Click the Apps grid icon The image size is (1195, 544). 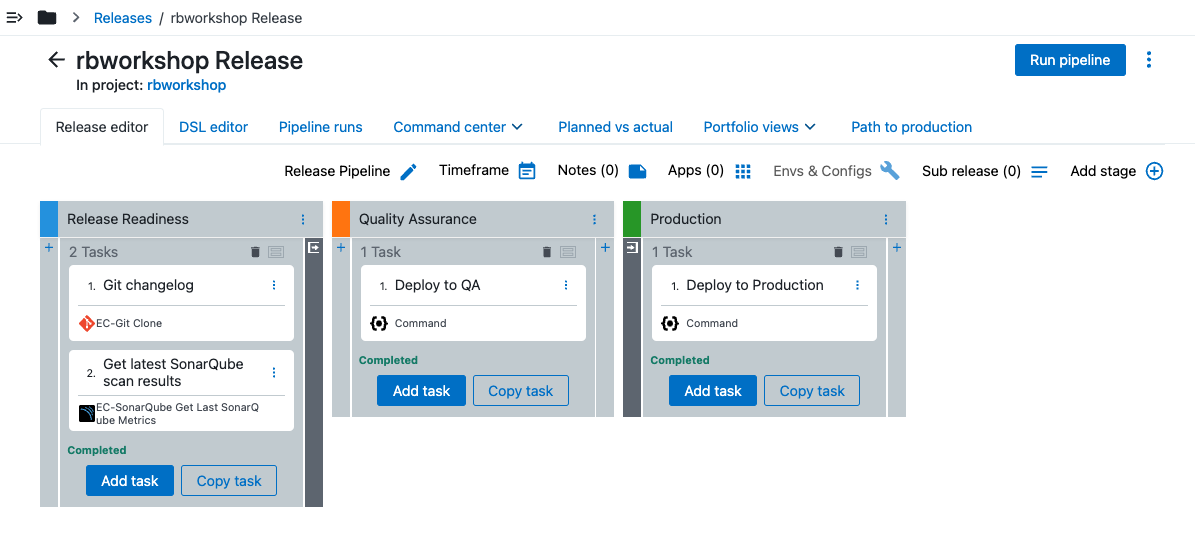pos(743,171)
